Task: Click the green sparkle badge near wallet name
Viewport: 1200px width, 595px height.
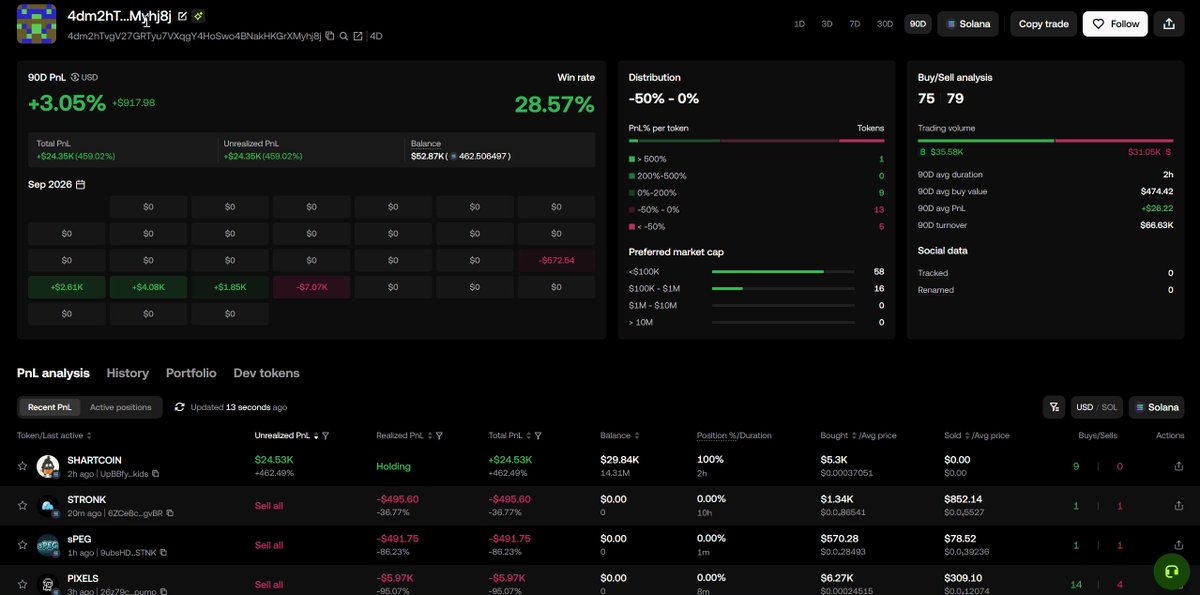Action: [199, 17]
